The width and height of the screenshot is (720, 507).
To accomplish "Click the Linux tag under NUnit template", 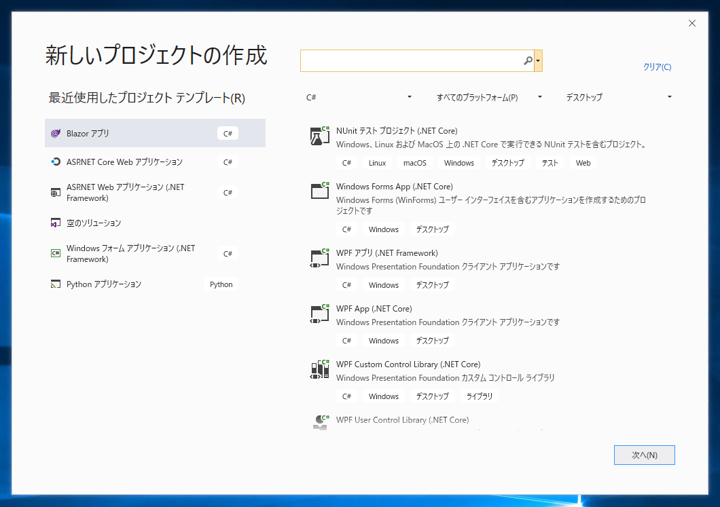I will [x=377, y=163].
